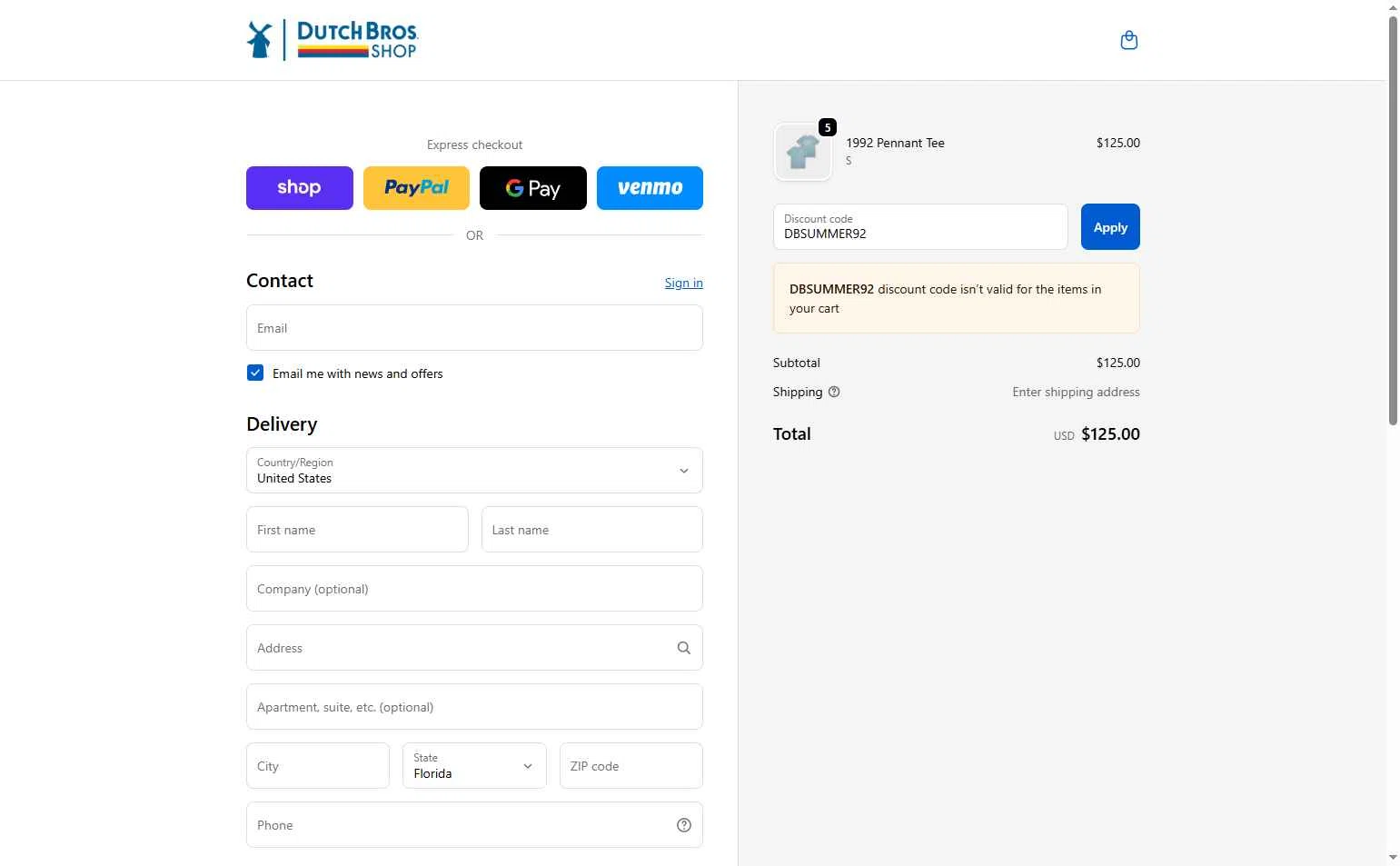Focus the City field
Screen dimensions: 1400x866
coord(318,765)
